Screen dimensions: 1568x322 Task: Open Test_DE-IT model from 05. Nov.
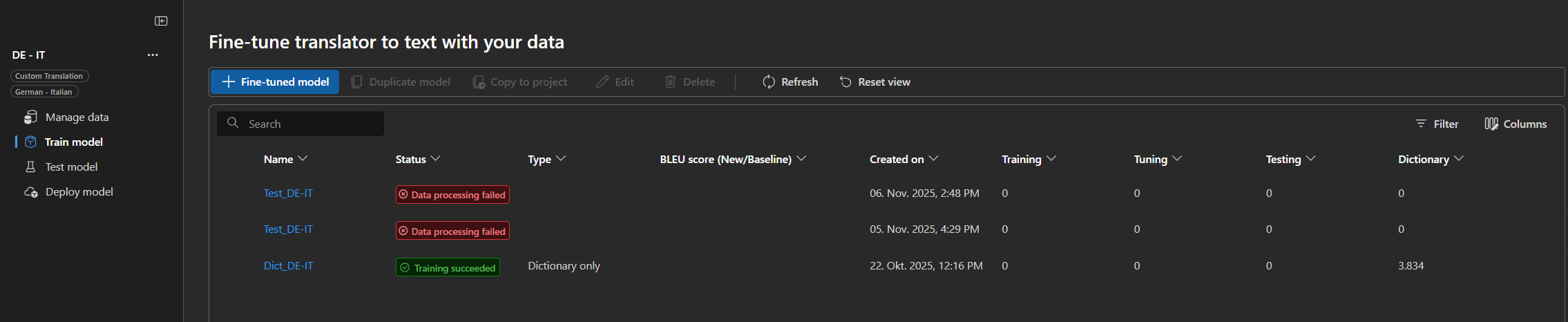(x=288, y=229)
